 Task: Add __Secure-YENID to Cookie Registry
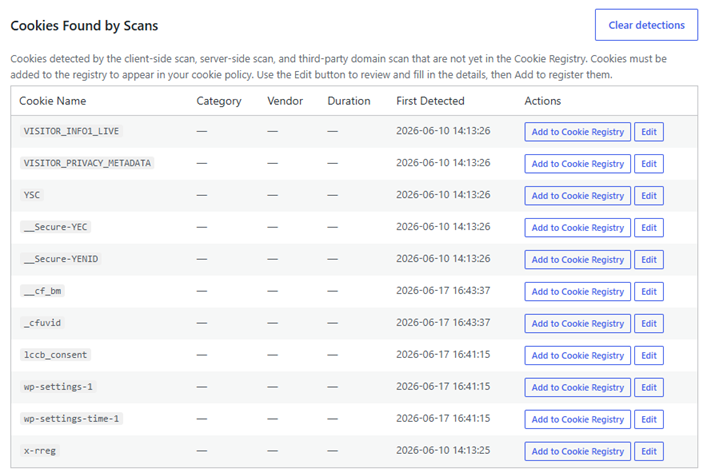578,260
